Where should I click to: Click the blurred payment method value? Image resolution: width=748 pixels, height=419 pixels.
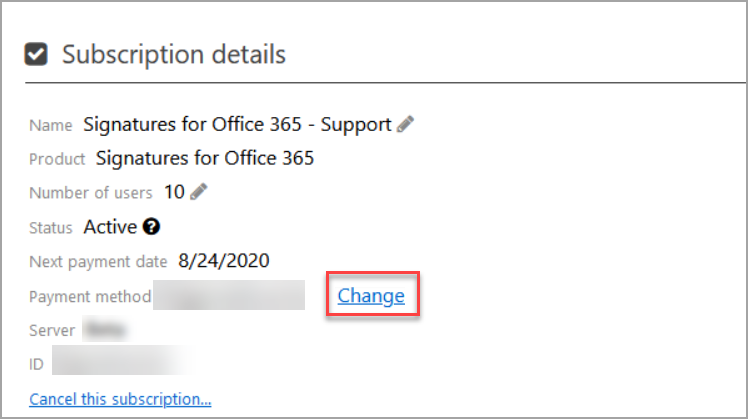pos(230,296)
